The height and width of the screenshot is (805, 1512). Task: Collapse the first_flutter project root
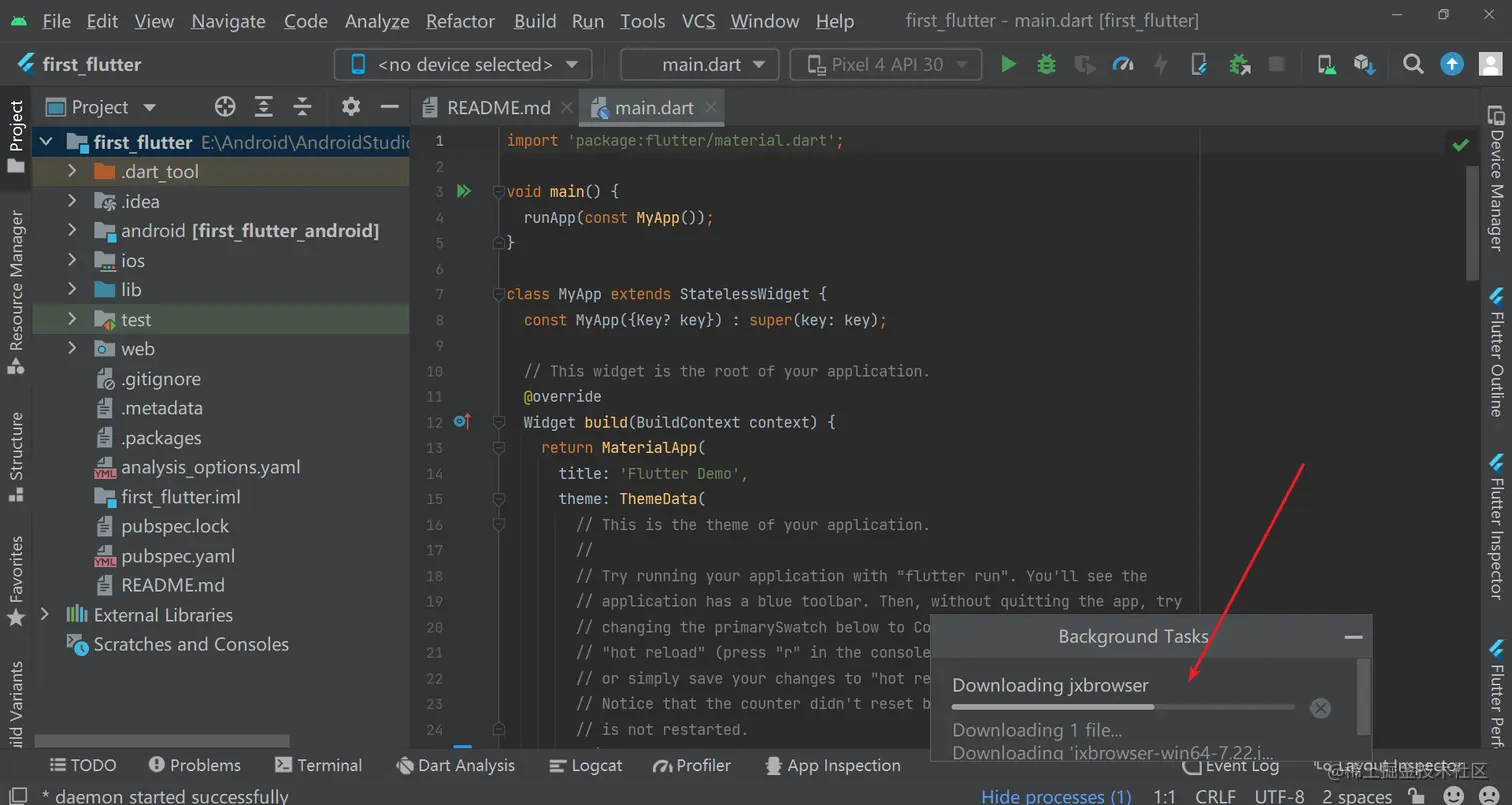pyautogui.click(x=45, y=142)
